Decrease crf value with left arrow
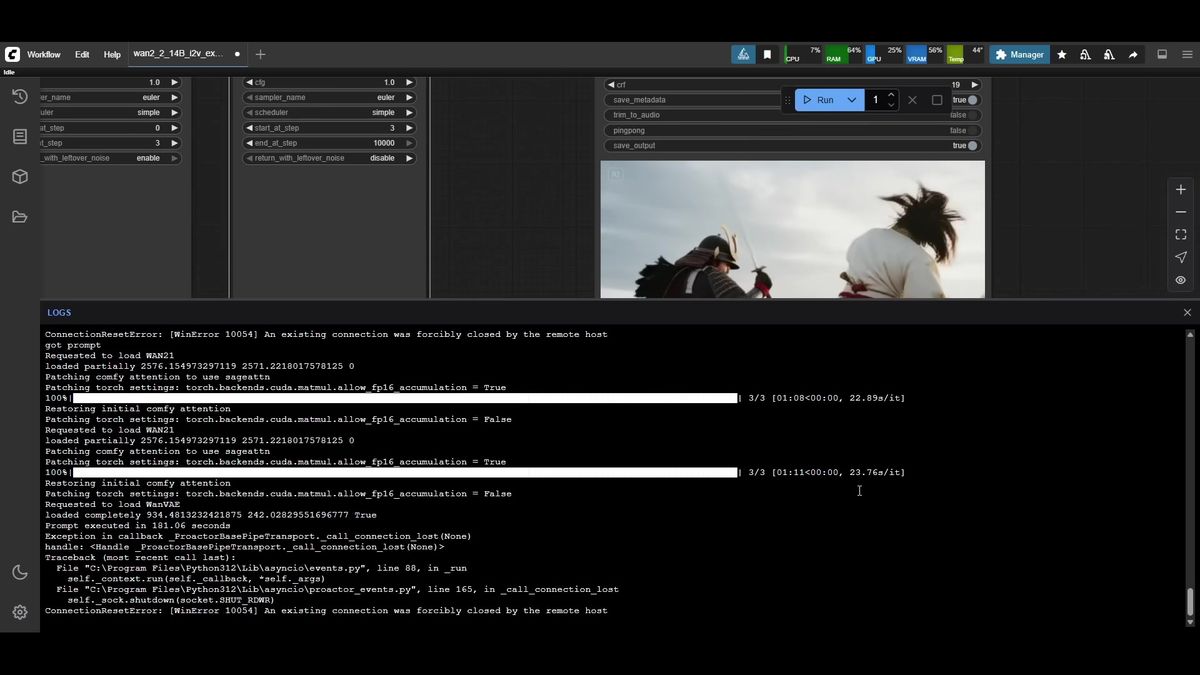The height and width of the screenshot is (675, 1200). click(611, 85)
